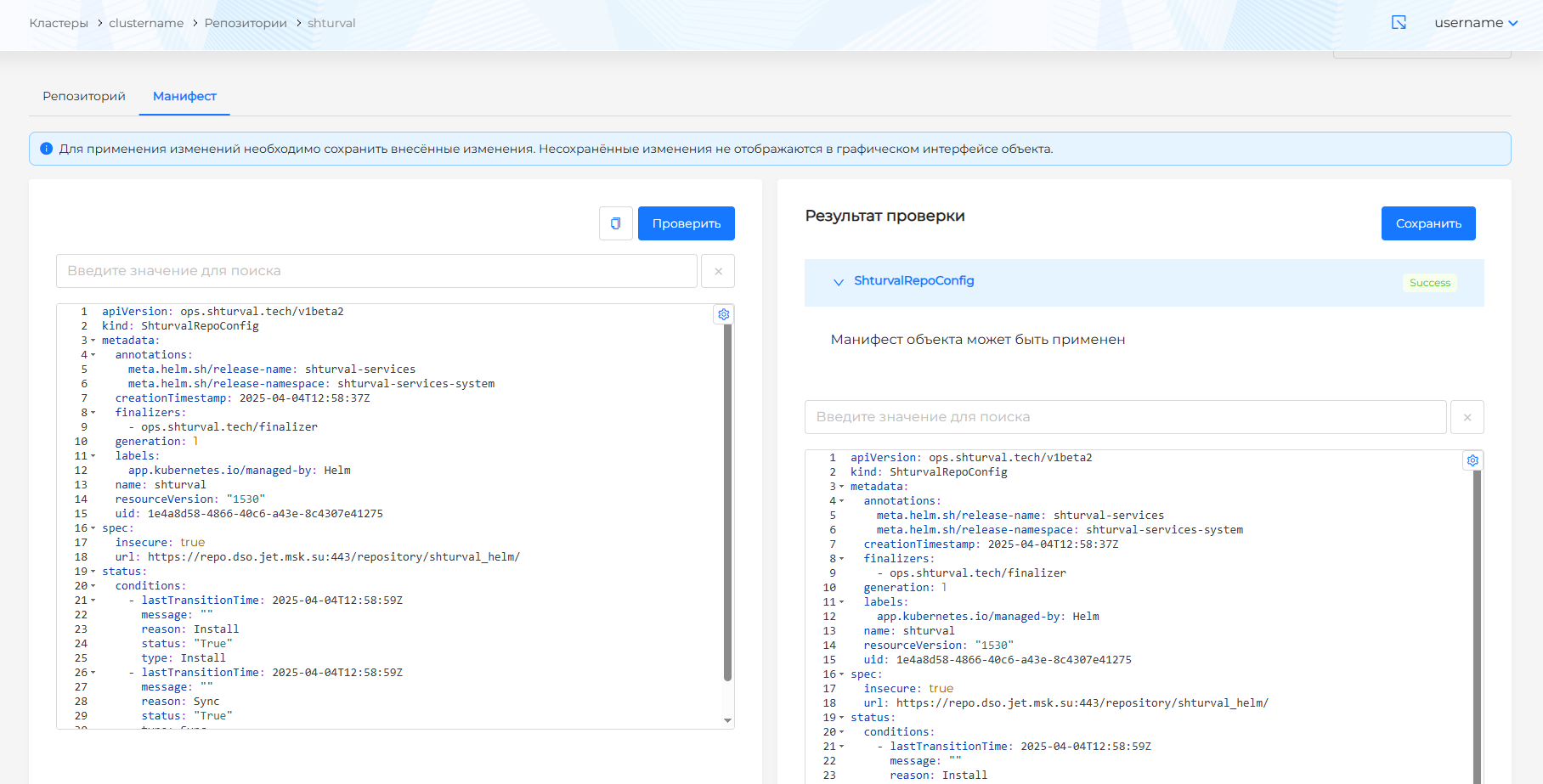Open left editor settings gear icon
Viewport: 1543px width, 784px height.
click(x=723, y=314)
